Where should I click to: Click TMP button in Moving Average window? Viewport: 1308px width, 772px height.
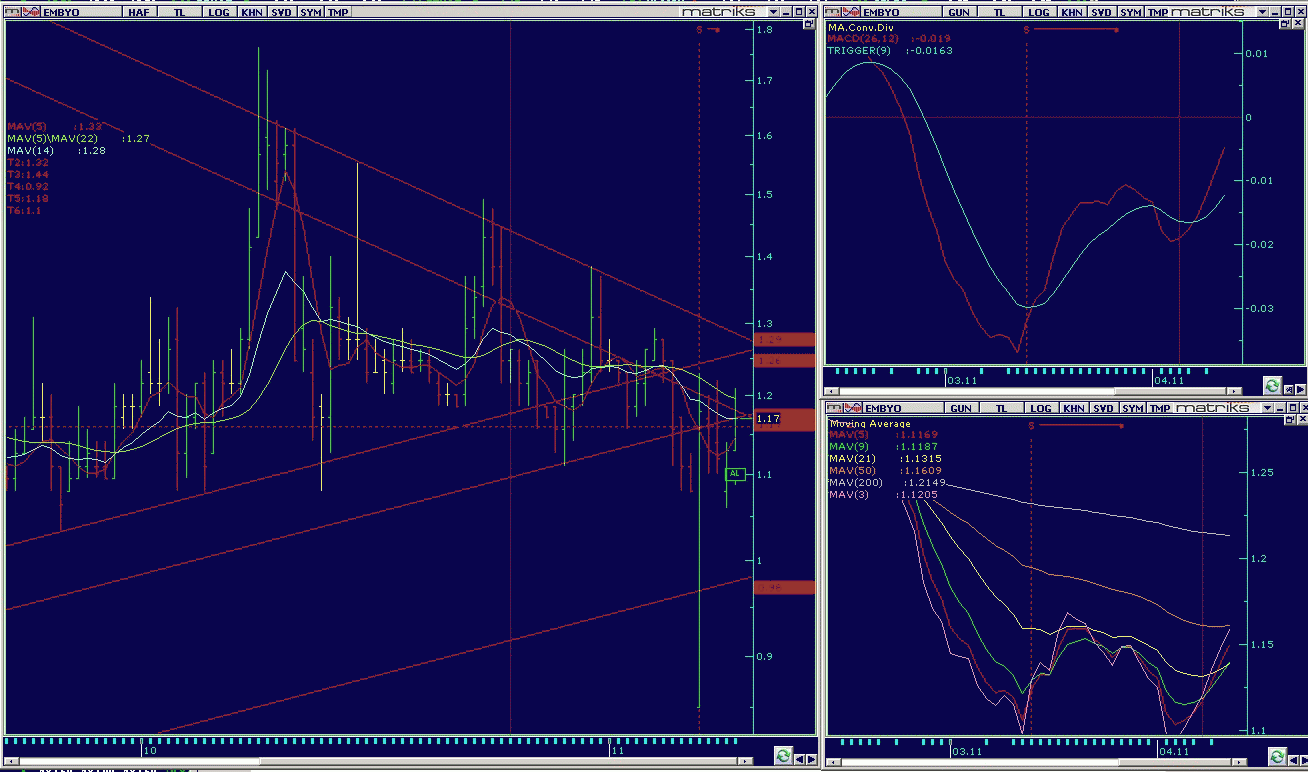click(1159, 408)
